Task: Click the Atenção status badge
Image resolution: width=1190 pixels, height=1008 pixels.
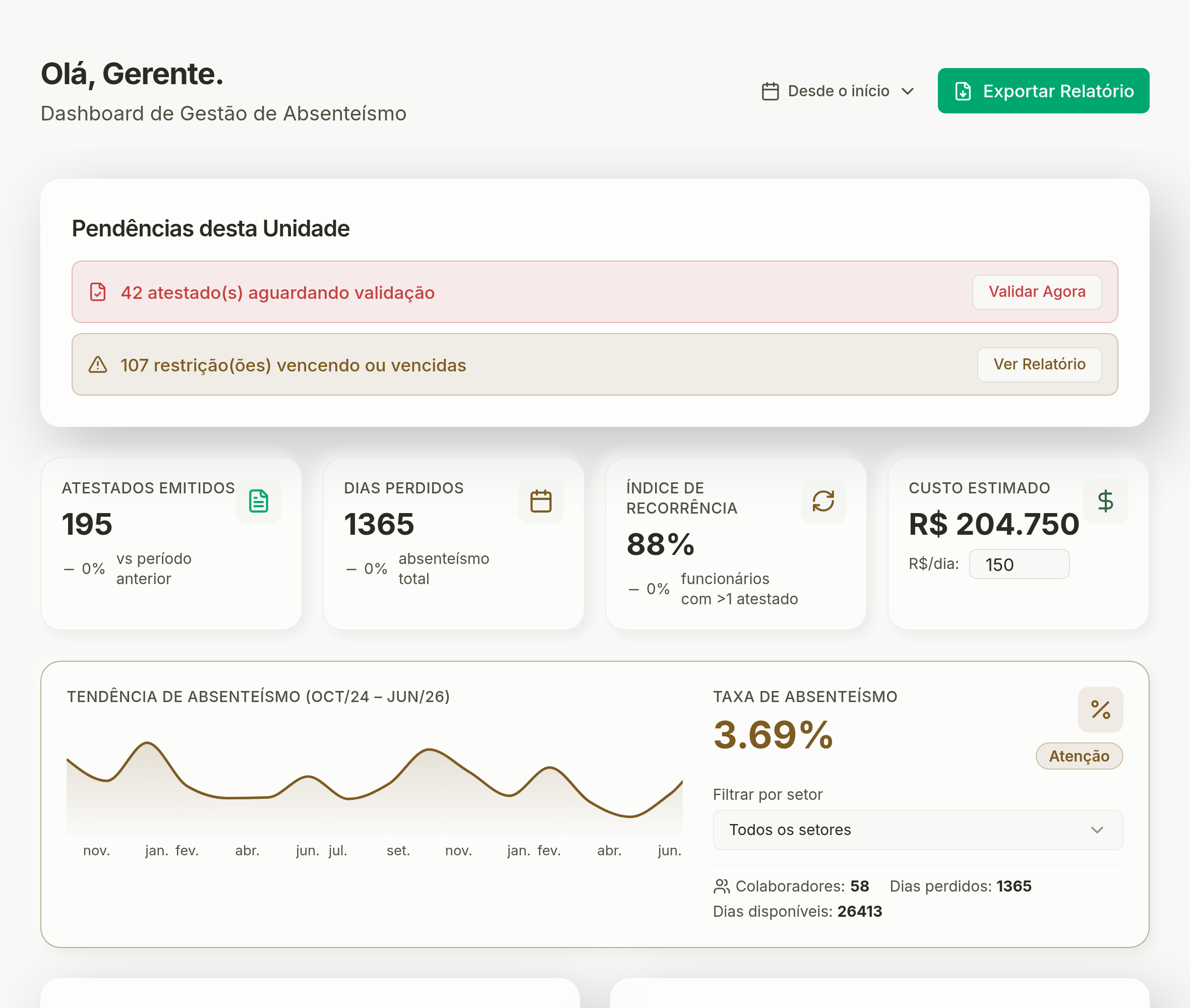Action: pos(1079,756)
